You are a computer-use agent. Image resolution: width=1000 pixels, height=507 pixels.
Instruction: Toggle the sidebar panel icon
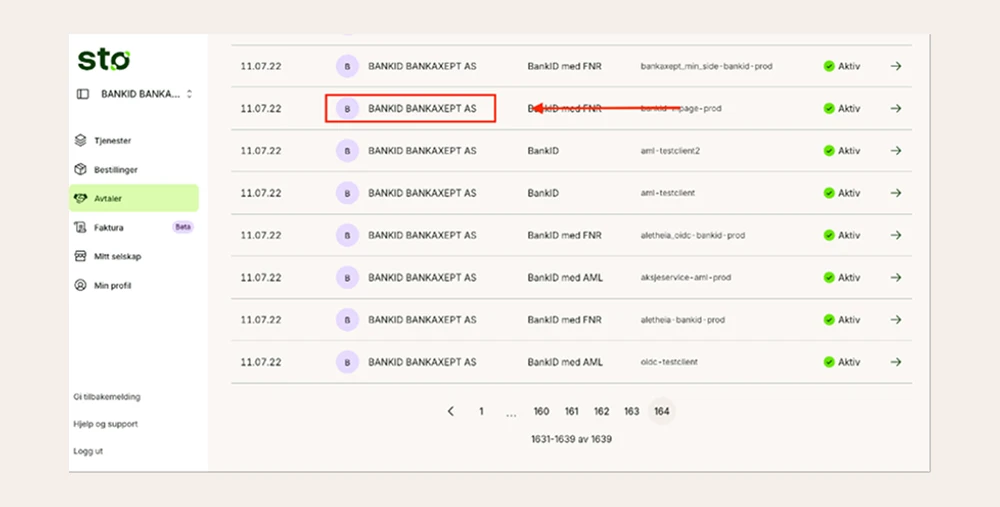(83, 94)
